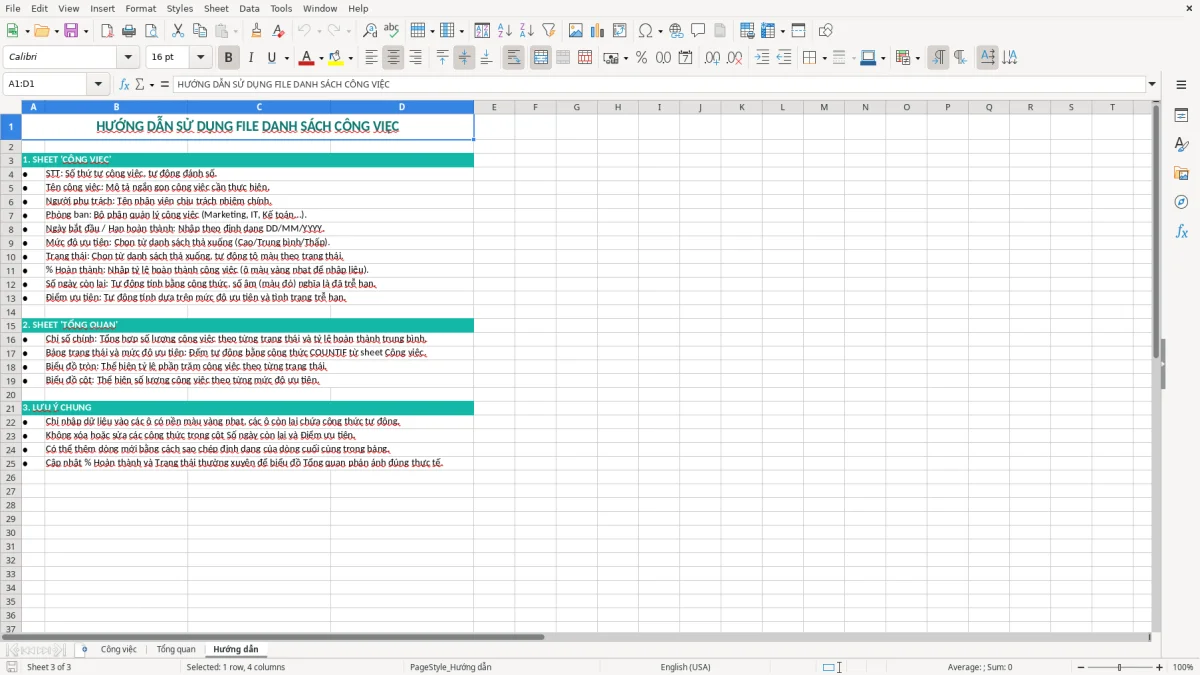Viewport: 1200px width, 675px height.
Task: Click the Save document icon
Action: tap(71, 31)
